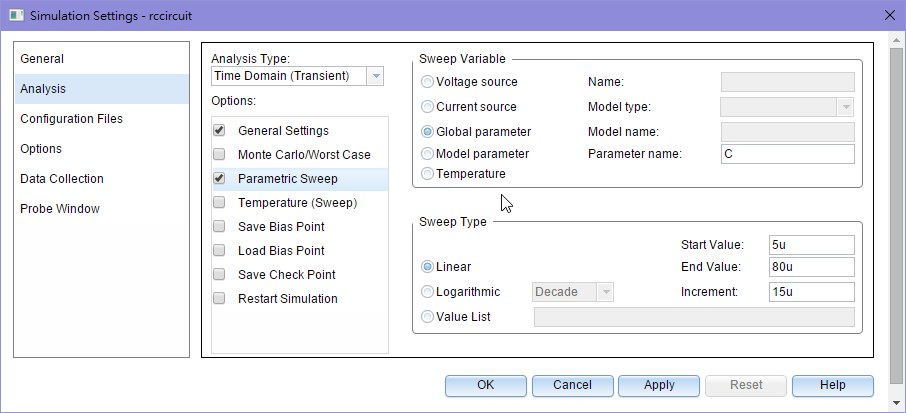Click the Parameter name input field
This screenshot has height=413, width=906.
(x=788, y=154)
